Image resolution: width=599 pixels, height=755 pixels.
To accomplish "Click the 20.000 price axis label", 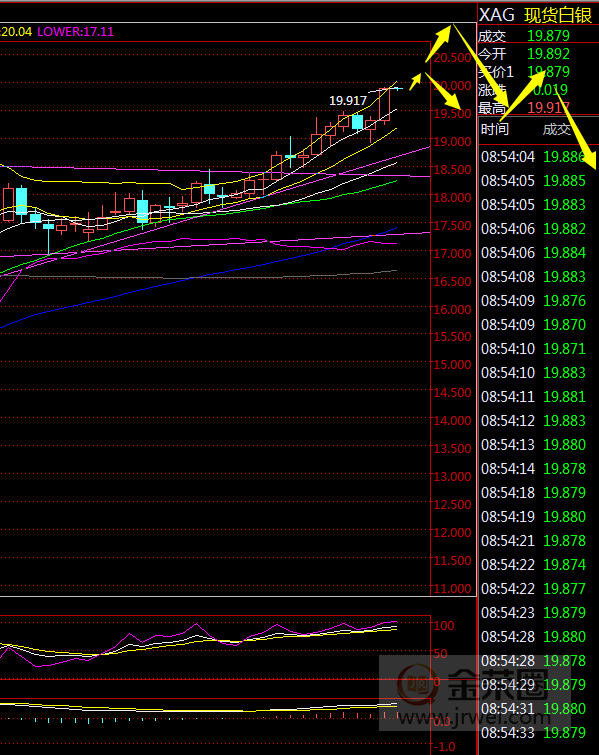I will click(453, 86).
